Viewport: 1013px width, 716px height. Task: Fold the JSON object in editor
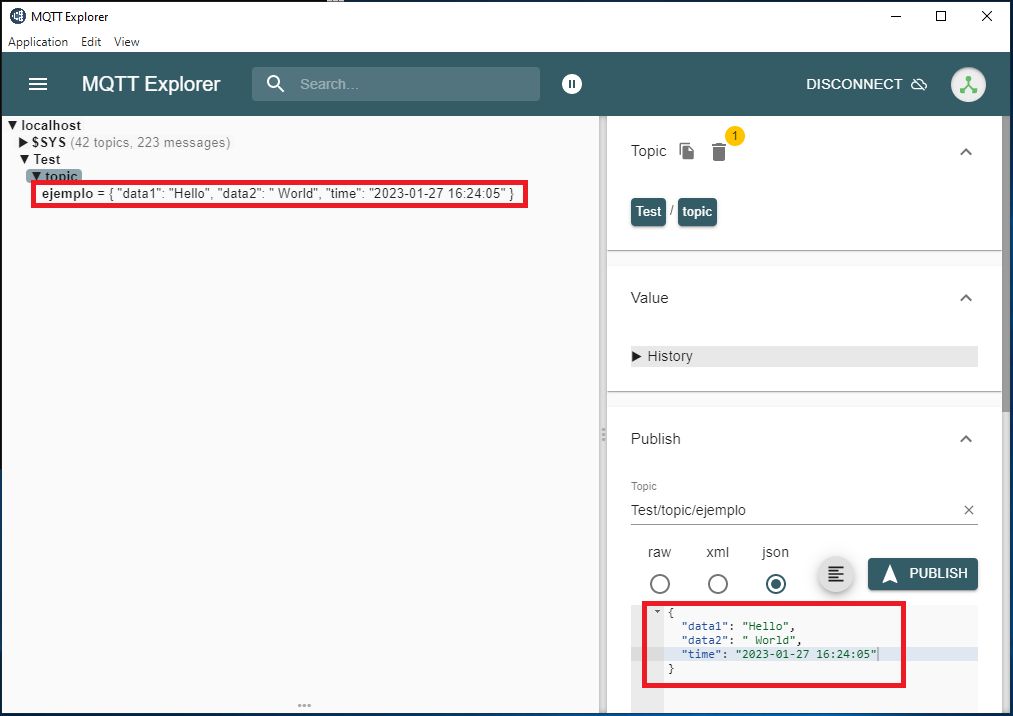(657, 611)
